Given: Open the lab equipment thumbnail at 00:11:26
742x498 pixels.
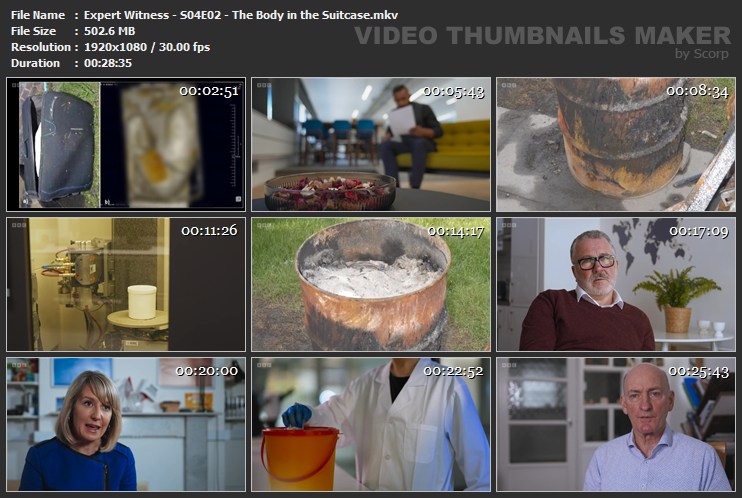Looking at the screenshot, I should click(x=126, y=284).
